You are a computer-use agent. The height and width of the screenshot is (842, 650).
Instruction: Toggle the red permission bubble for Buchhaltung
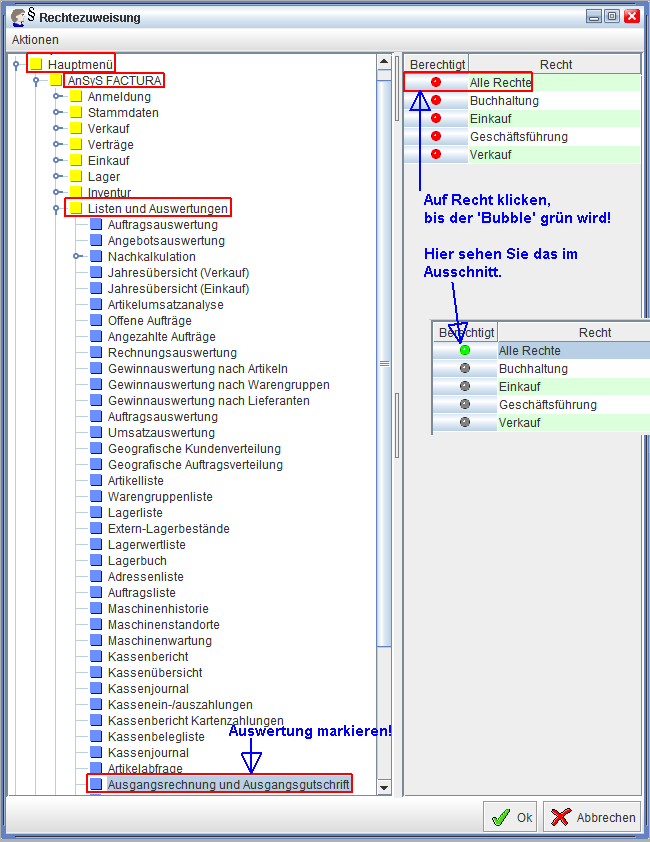(435, 100)
